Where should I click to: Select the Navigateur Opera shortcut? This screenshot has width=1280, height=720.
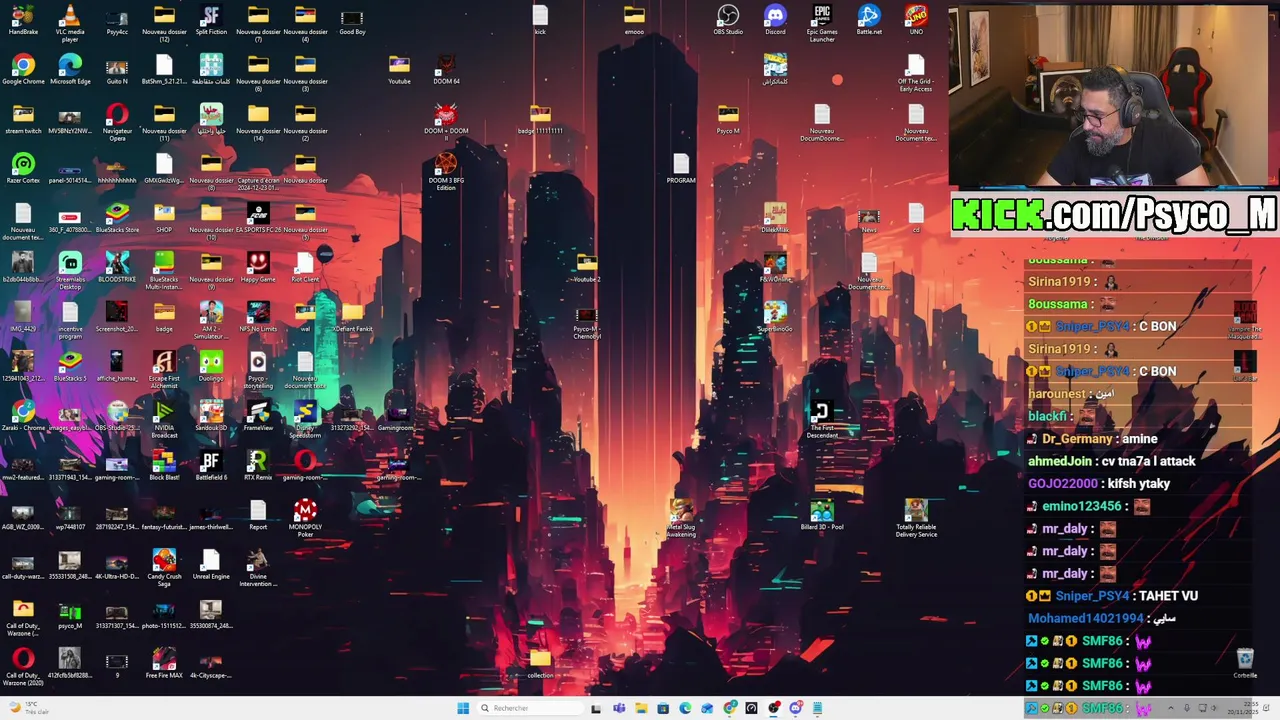[117, 122]
